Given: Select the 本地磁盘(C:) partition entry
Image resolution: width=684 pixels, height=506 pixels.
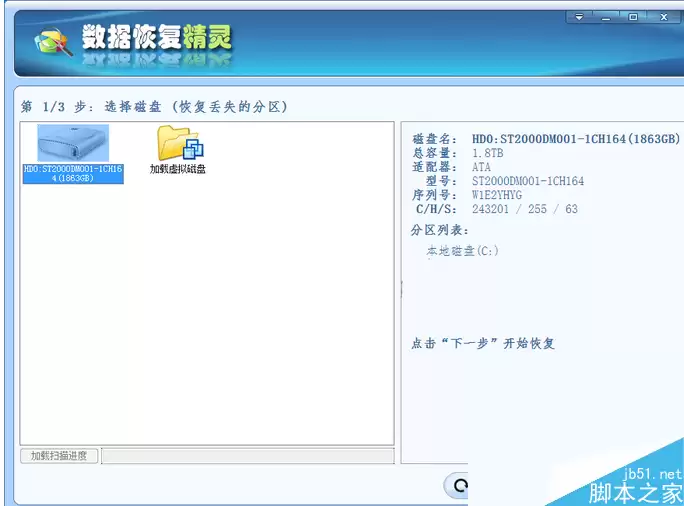Looking at the screenshot, I should point(462,251).
